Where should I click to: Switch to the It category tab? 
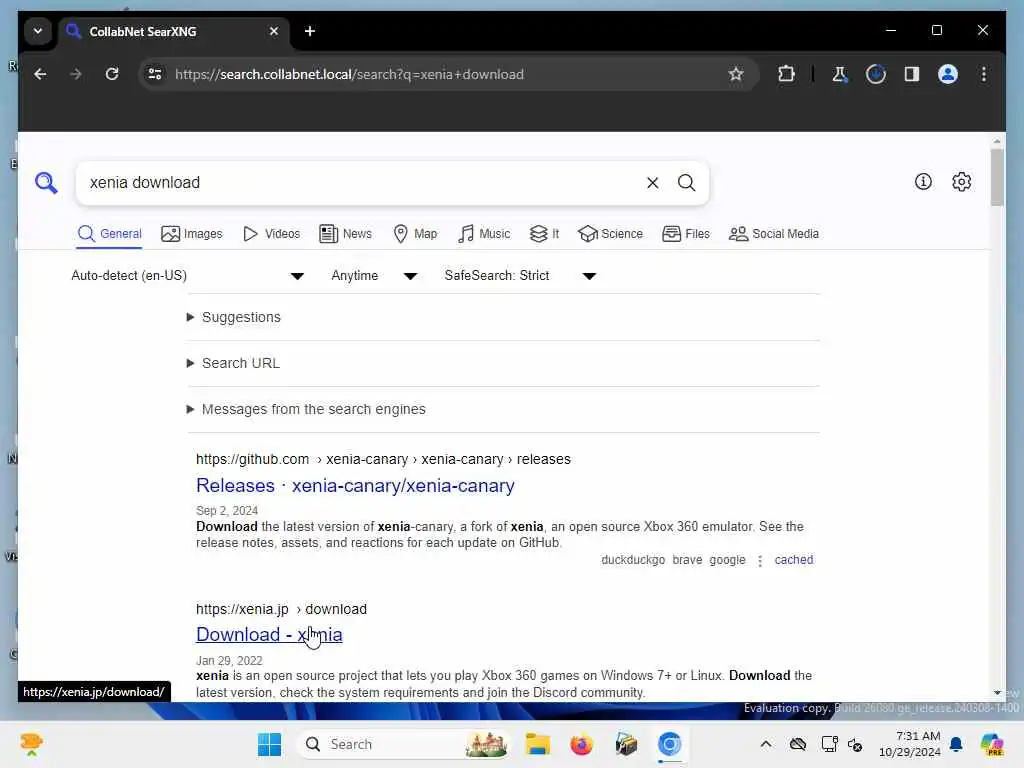[544, 234]
